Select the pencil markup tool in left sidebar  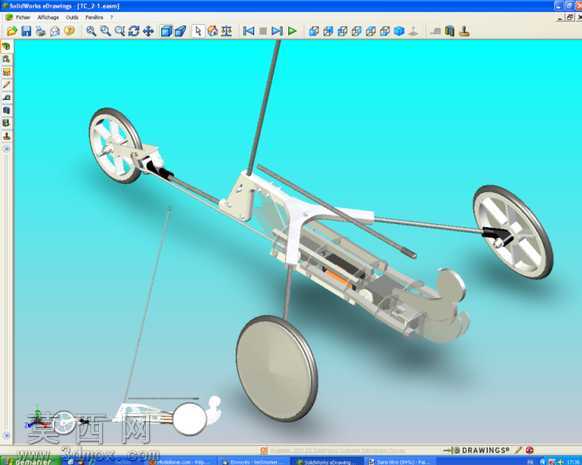pos(6,85)
